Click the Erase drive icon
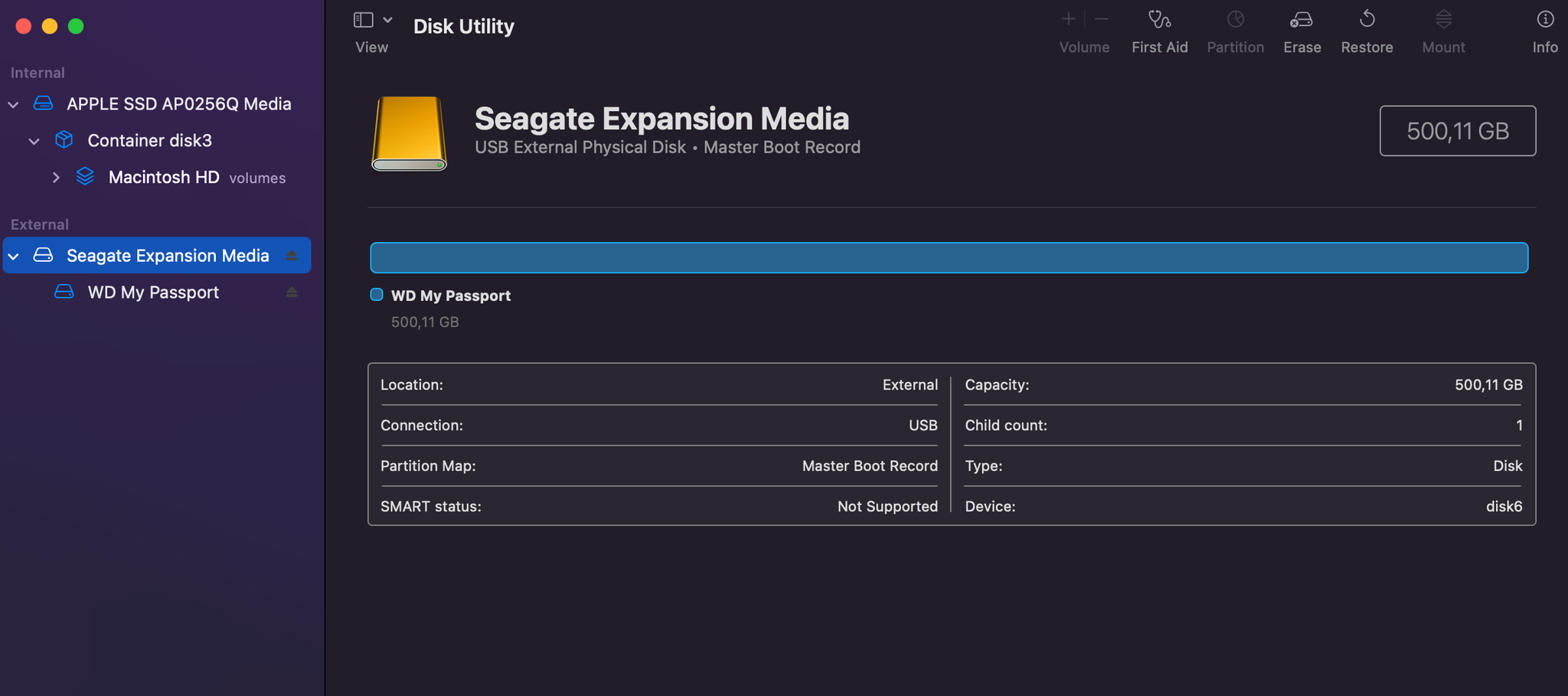This screenshot has height=696, width=1568. 1302,19
